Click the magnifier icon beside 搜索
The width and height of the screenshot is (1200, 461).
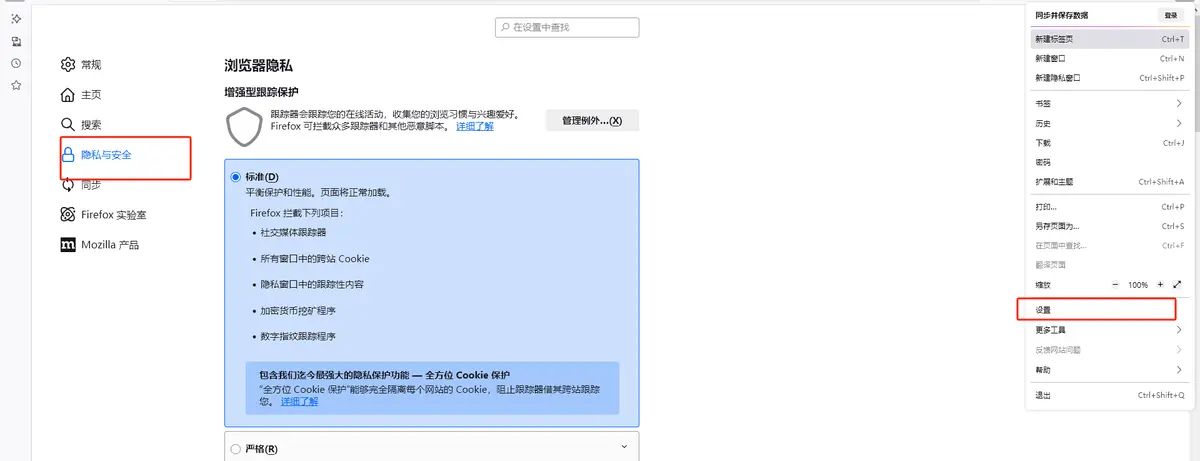point(68,125)
